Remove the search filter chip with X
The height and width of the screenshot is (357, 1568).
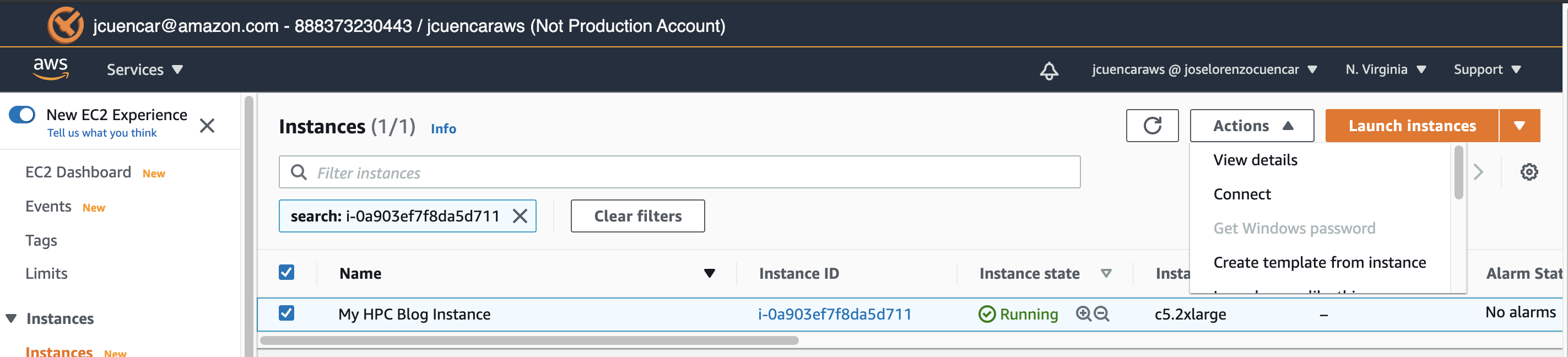click(520, 216)
